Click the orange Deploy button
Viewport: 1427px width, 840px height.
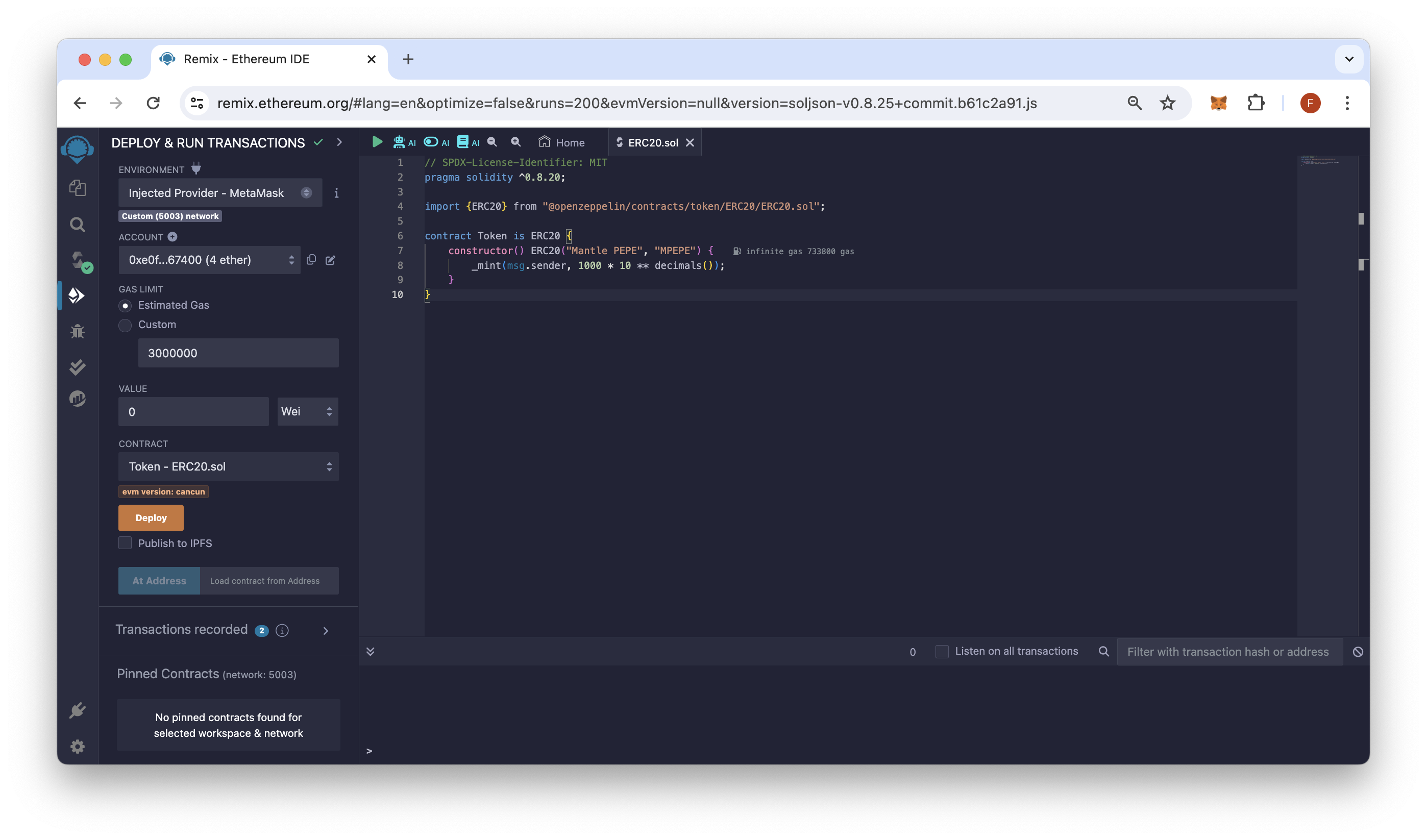click(151, 517)
